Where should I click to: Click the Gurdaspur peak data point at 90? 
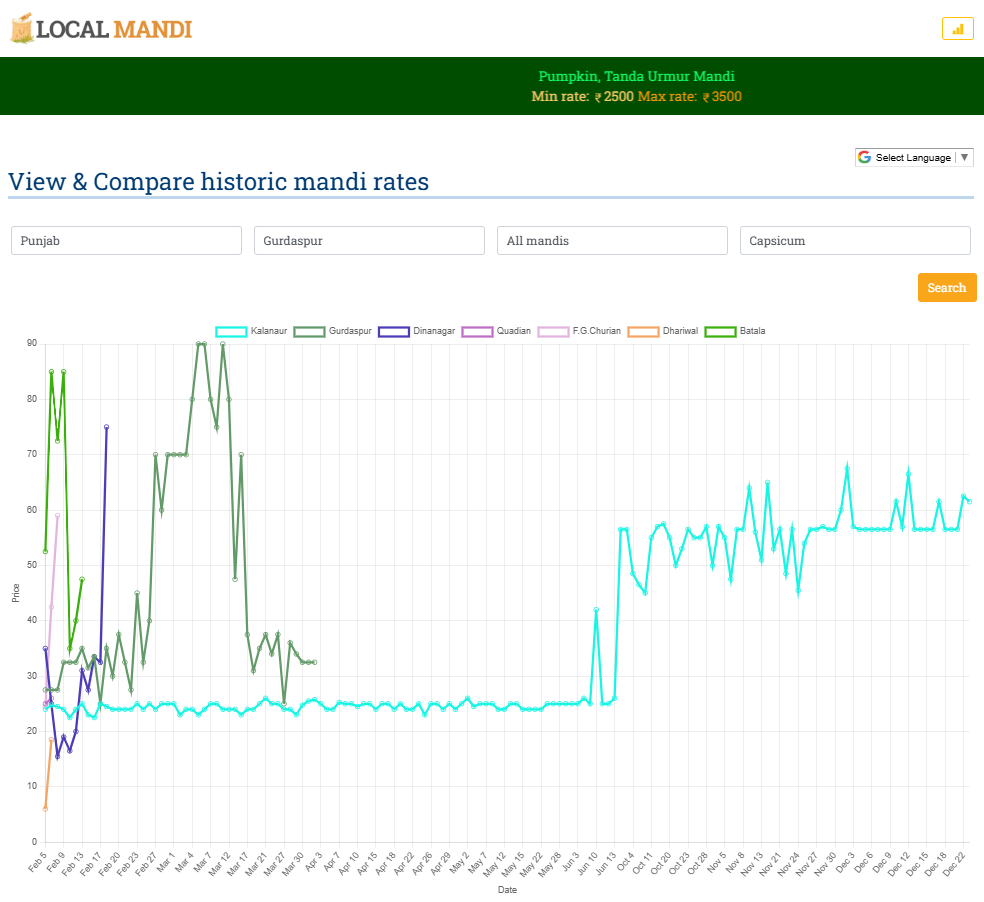[x=199, y=344]
